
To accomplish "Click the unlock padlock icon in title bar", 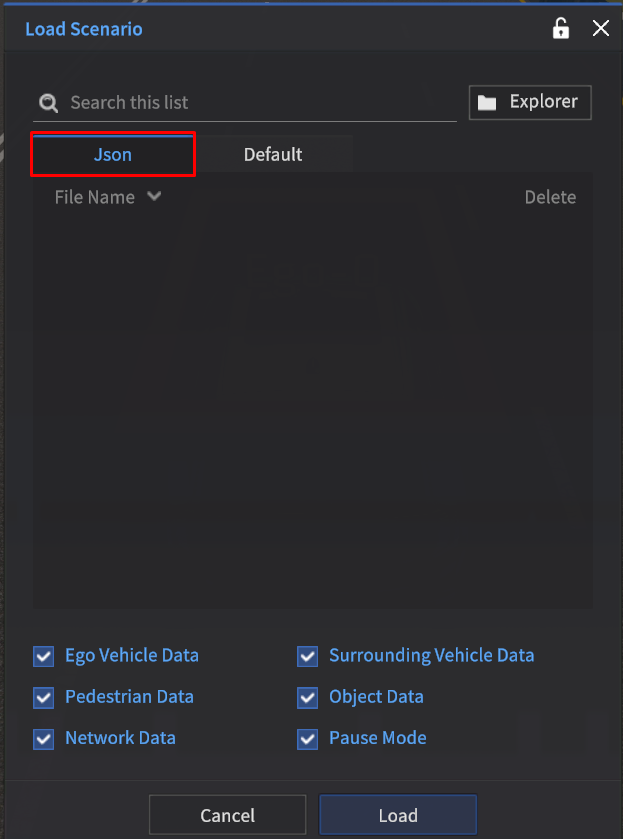I will point(561,29).
